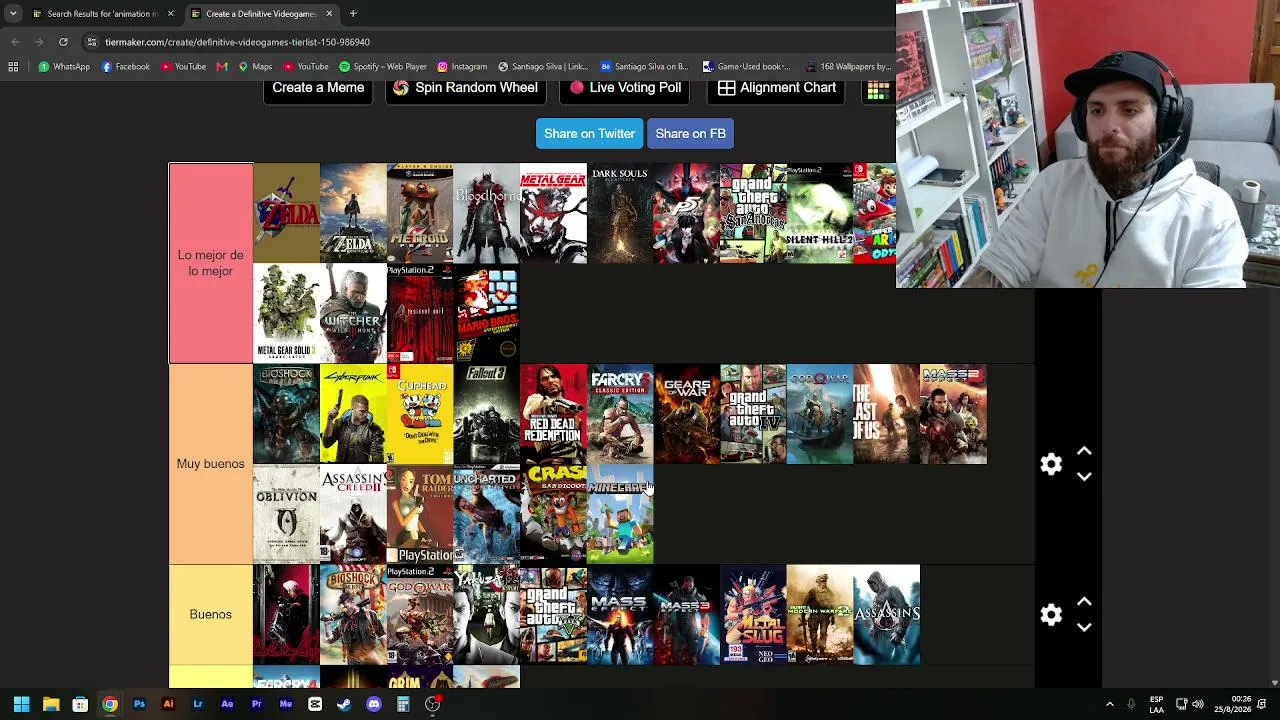Open After Effects from the taskbar
This screenshot has height=720, width=1280.
tap(227, 705)
